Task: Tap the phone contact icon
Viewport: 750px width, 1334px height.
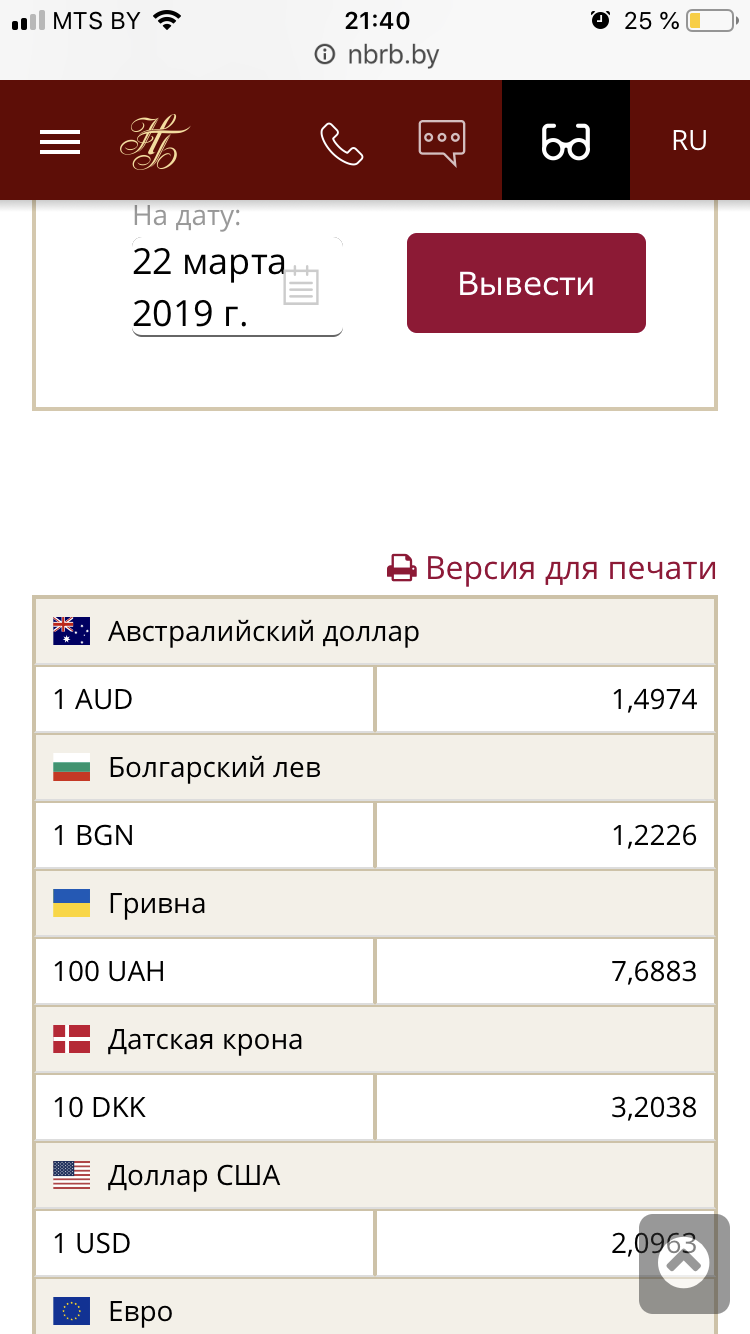Action: click(x=341, y=143)
